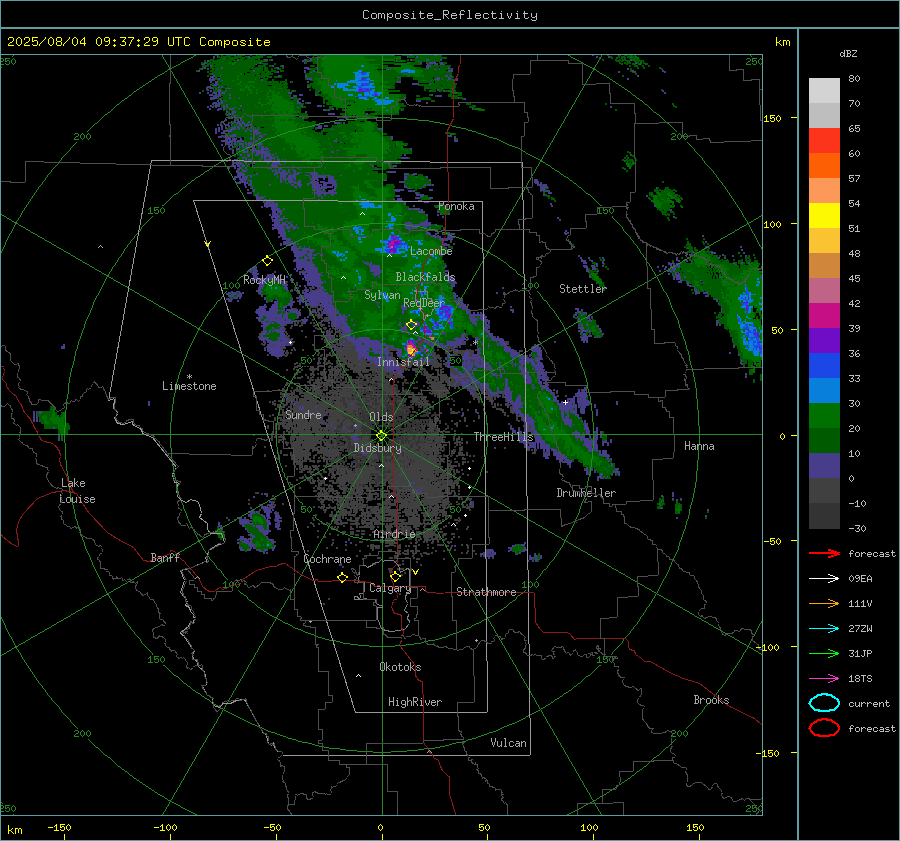The height and width of the screenshot is (841, 900).
Task: Click the Didsbury town label
Action: click(377, 448)
